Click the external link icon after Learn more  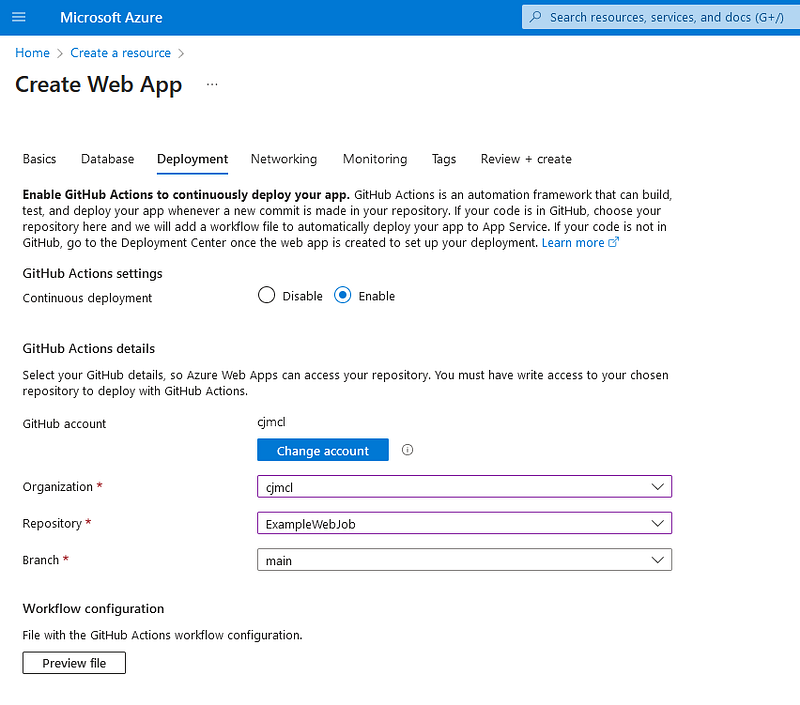tap(613, 242)
